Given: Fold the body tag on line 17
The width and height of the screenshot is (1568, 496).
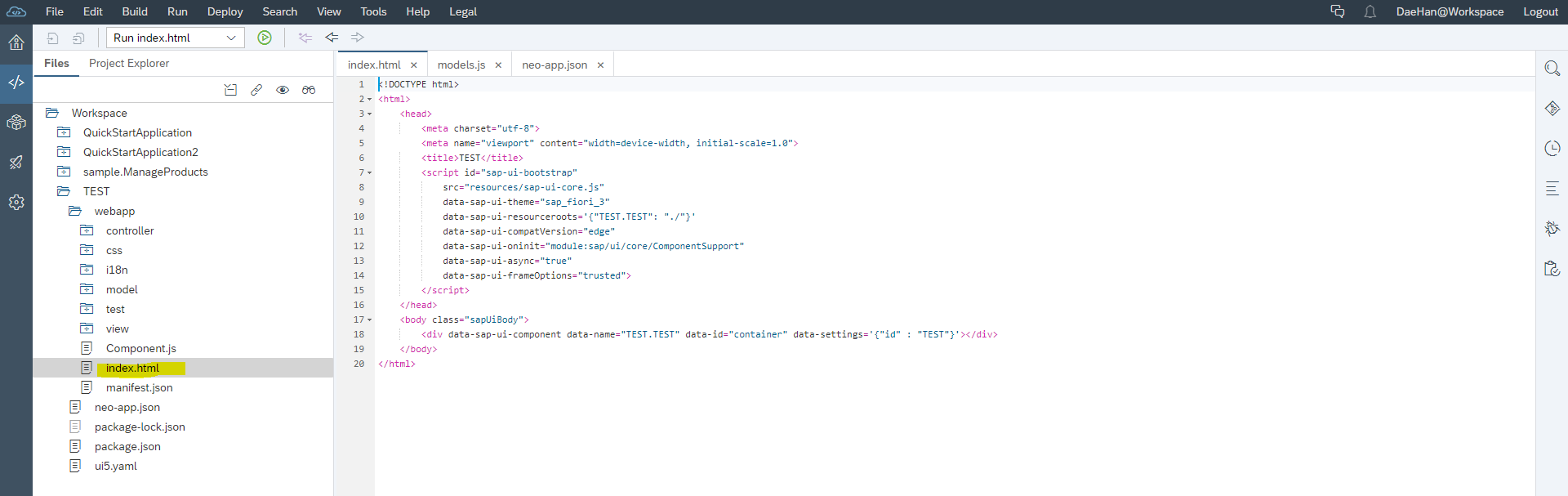Looking at the screenshot, I should tap(370, 320).
